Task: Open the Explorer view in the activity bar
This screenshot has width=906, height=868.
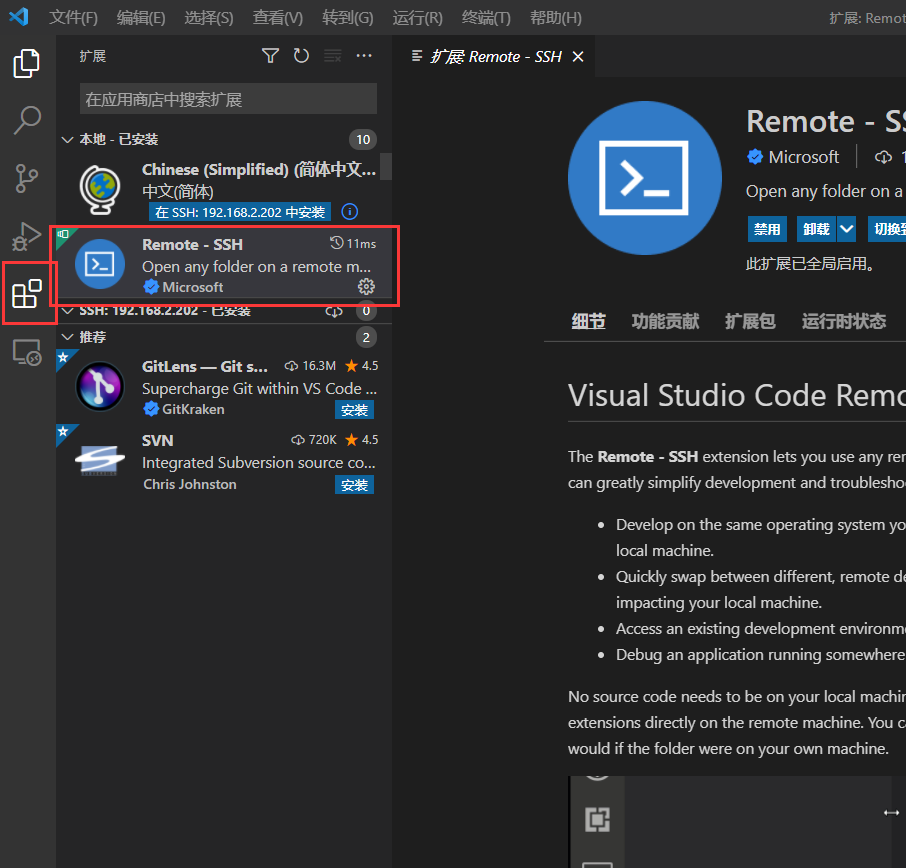Action: tap(26, 63)
